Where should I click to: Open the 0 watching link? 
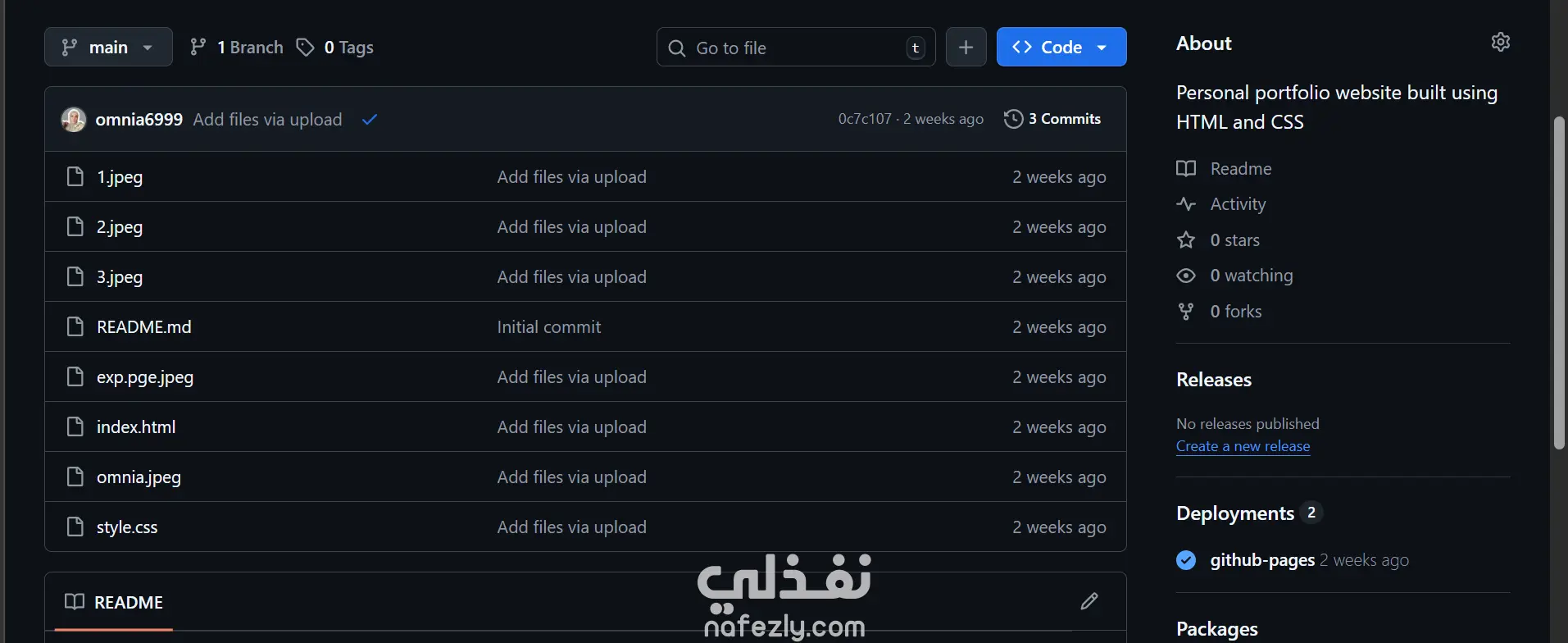tap(1252, 276)
